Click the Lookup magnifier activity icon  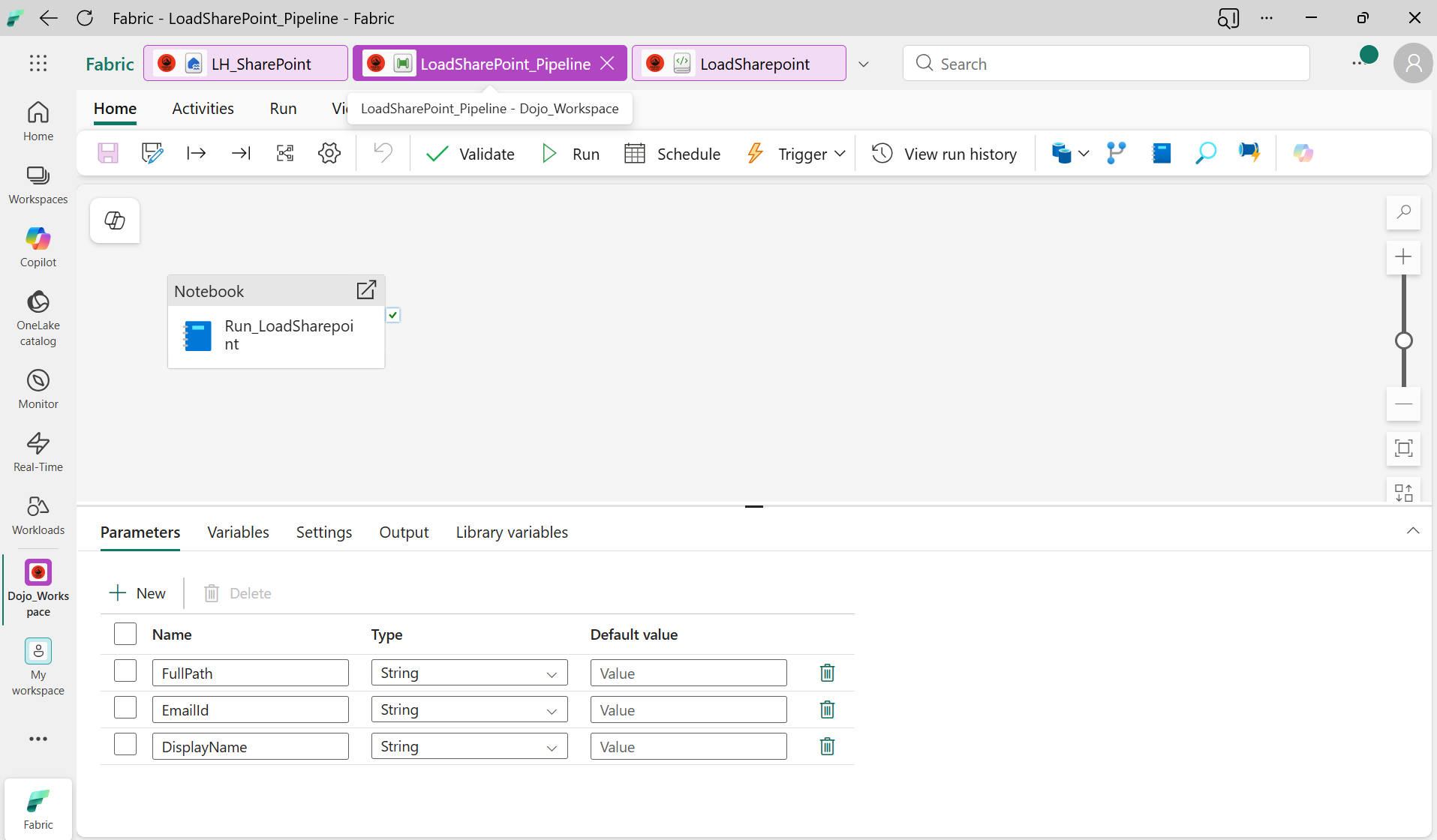[1204, 153]
